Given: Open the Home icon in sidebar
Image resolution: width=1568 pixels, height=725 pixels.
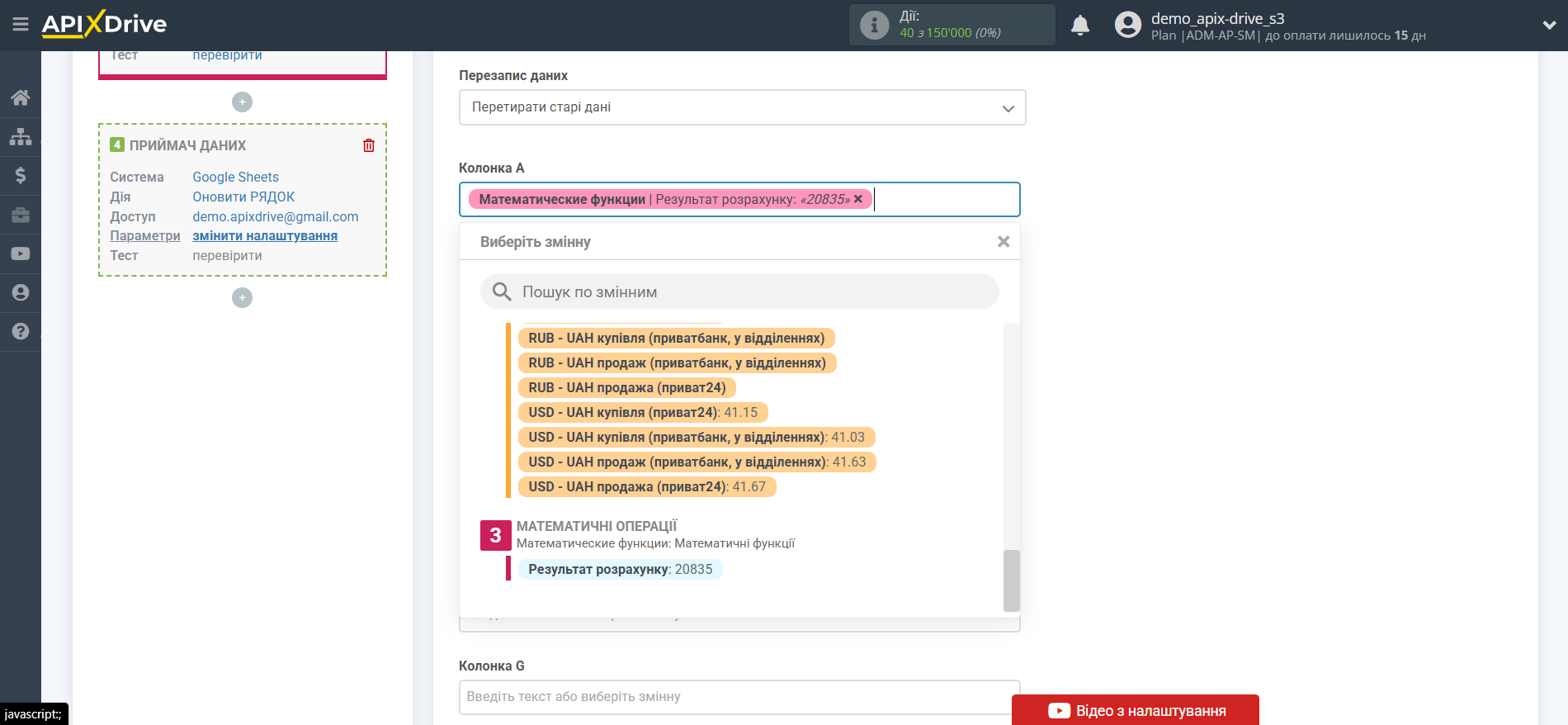Looking at the screenshot, I should coord(21,97).
